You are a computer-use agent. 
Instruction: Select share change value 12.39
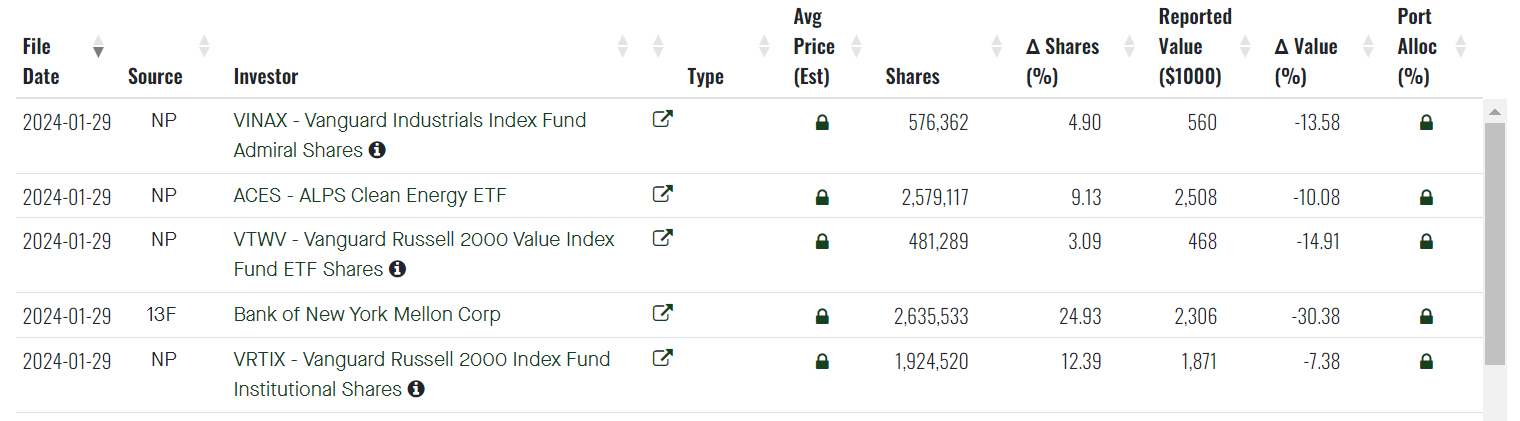point(1081,361)
